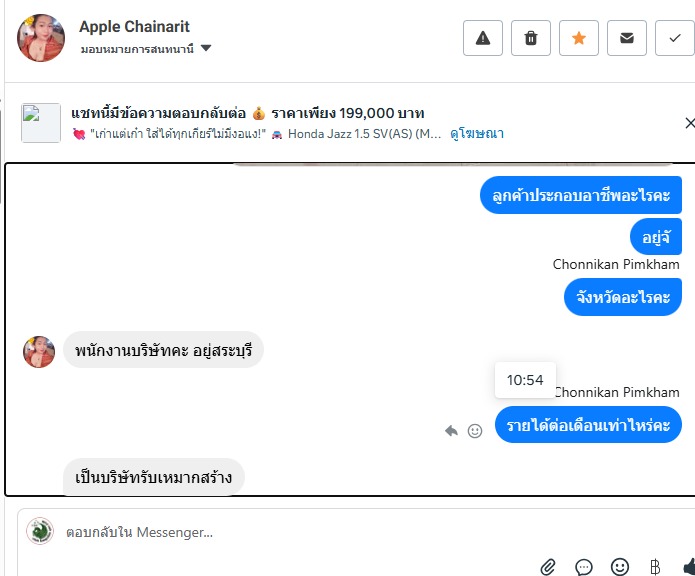Viewport: 695px width, 576px height.
Task: Open saved replies speech bubble icon
Action: 584,567
